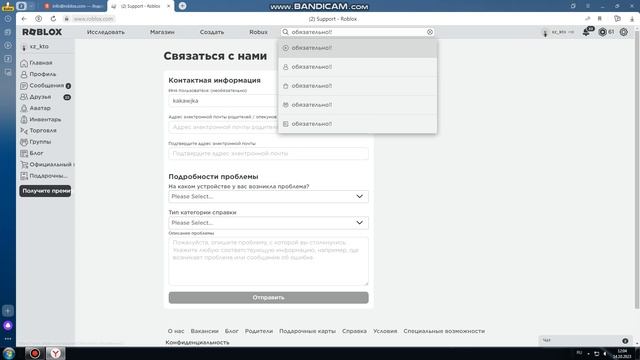The image size is (640, 360).
Task: Open the notifications bell in the header
Action: point(587,32)
